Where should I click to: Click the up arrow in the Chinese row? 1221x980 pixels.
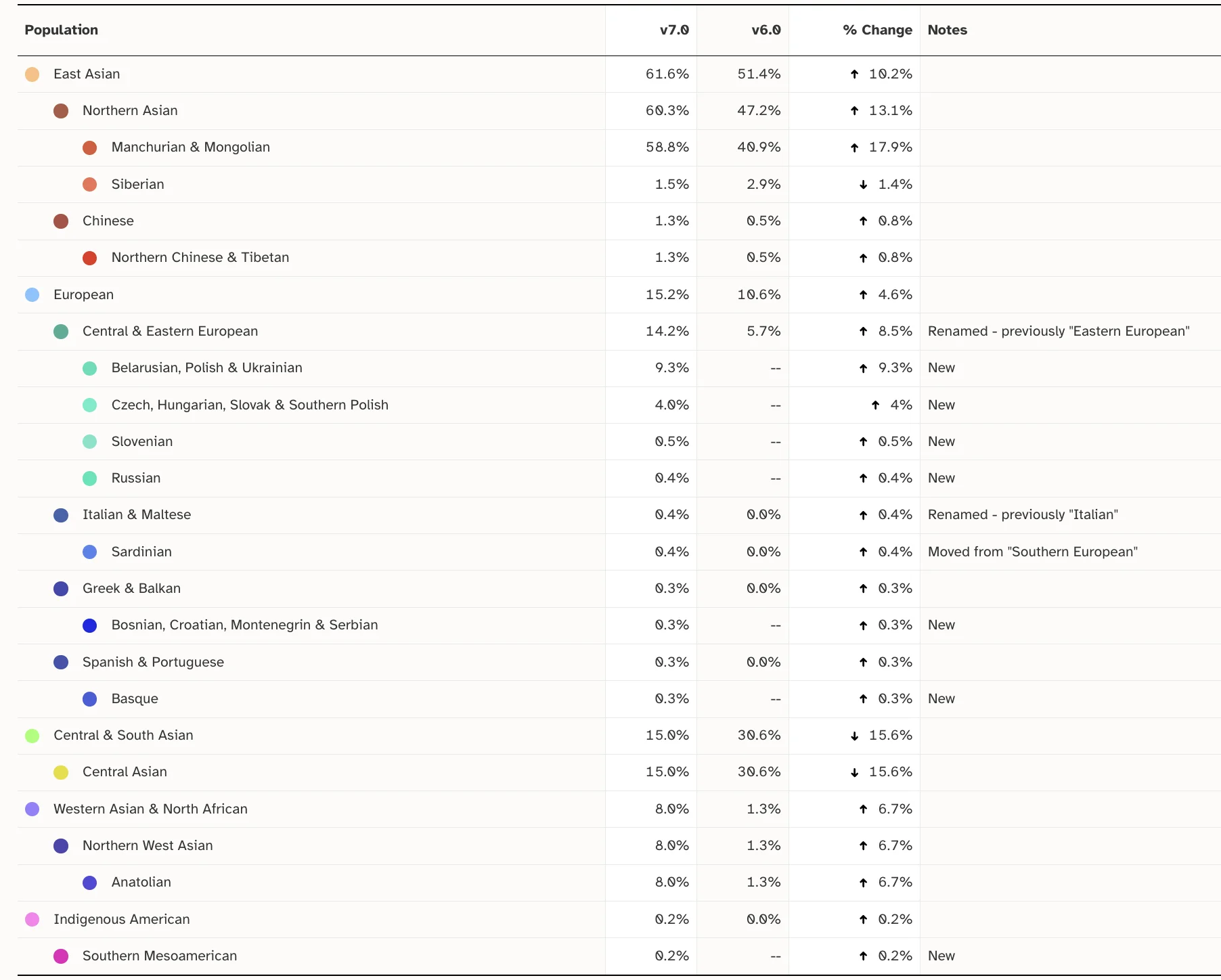pos(863,221)
